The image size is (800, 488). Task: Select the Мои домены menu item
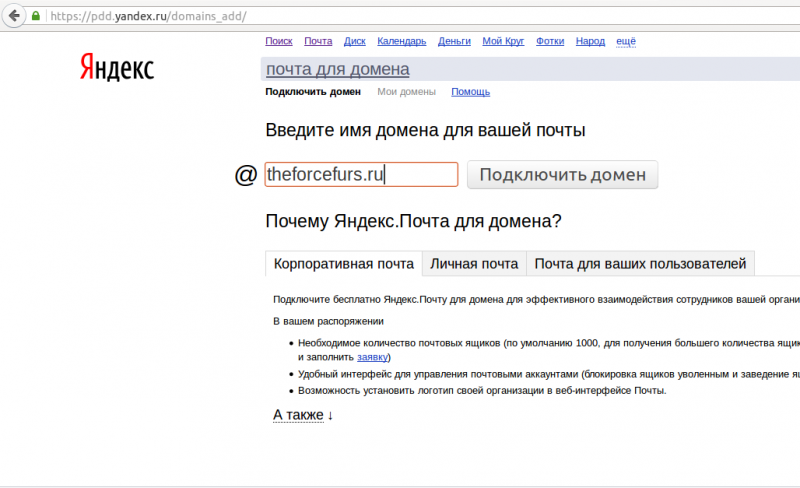pos(407,92)
